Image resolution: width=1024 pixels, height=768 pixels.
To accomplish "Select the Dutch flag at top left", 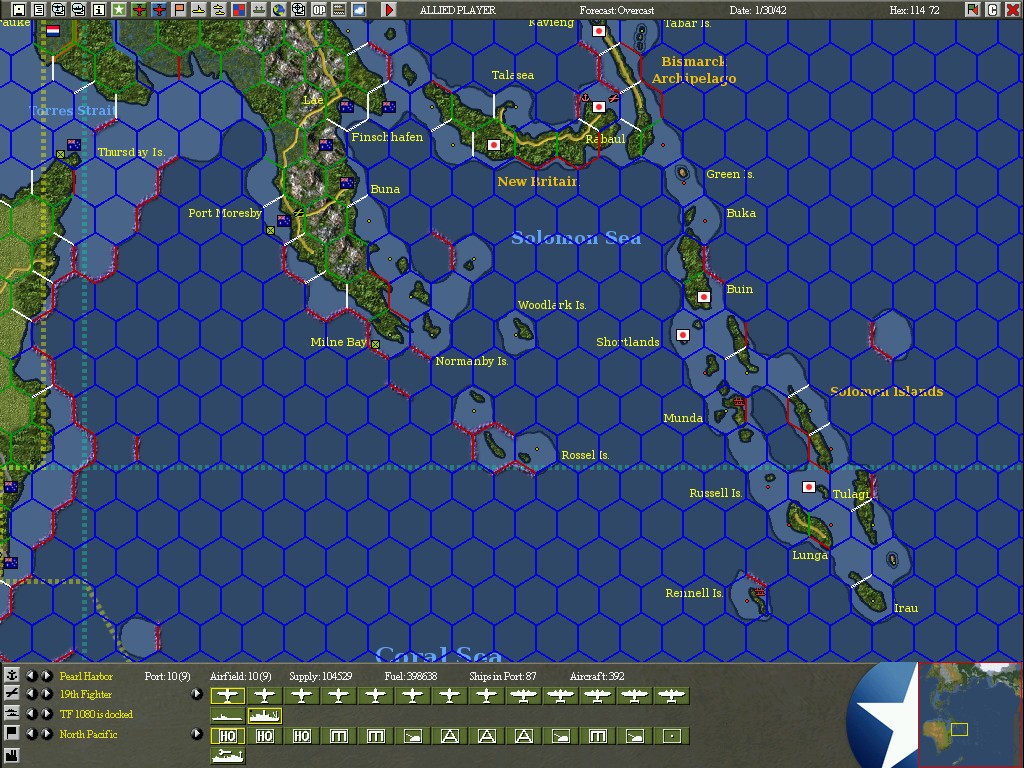I will coord(53,31).
